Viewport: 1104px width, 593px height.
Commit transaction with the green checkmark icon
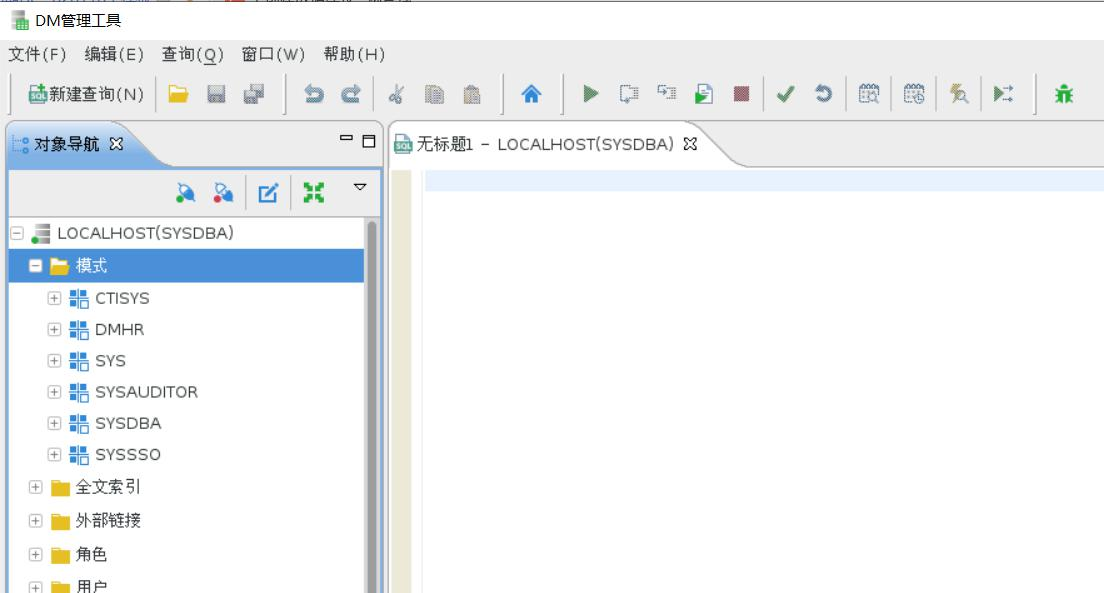[786, 94]
